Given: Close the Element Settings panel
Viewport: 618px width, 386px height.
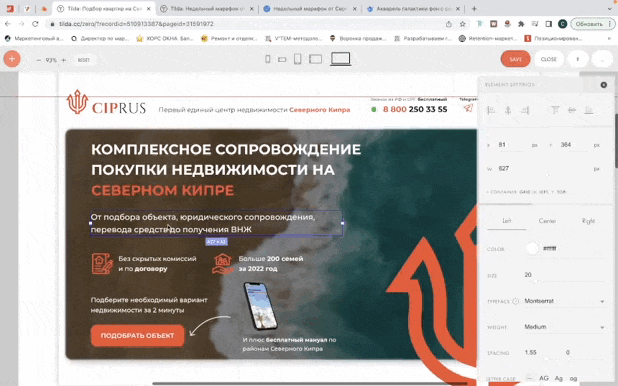Looking at the screenshot, I should click(603, 85).
